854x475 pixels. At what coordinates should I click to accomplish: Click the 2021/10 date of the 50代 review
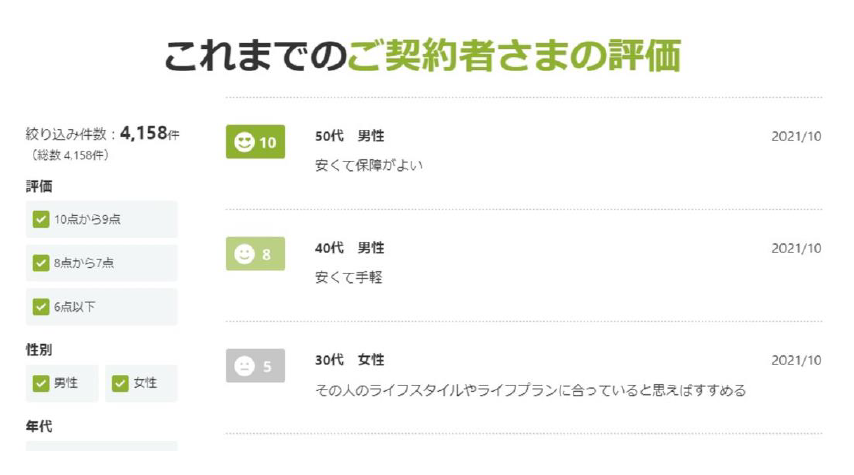[x=796, y=136]
